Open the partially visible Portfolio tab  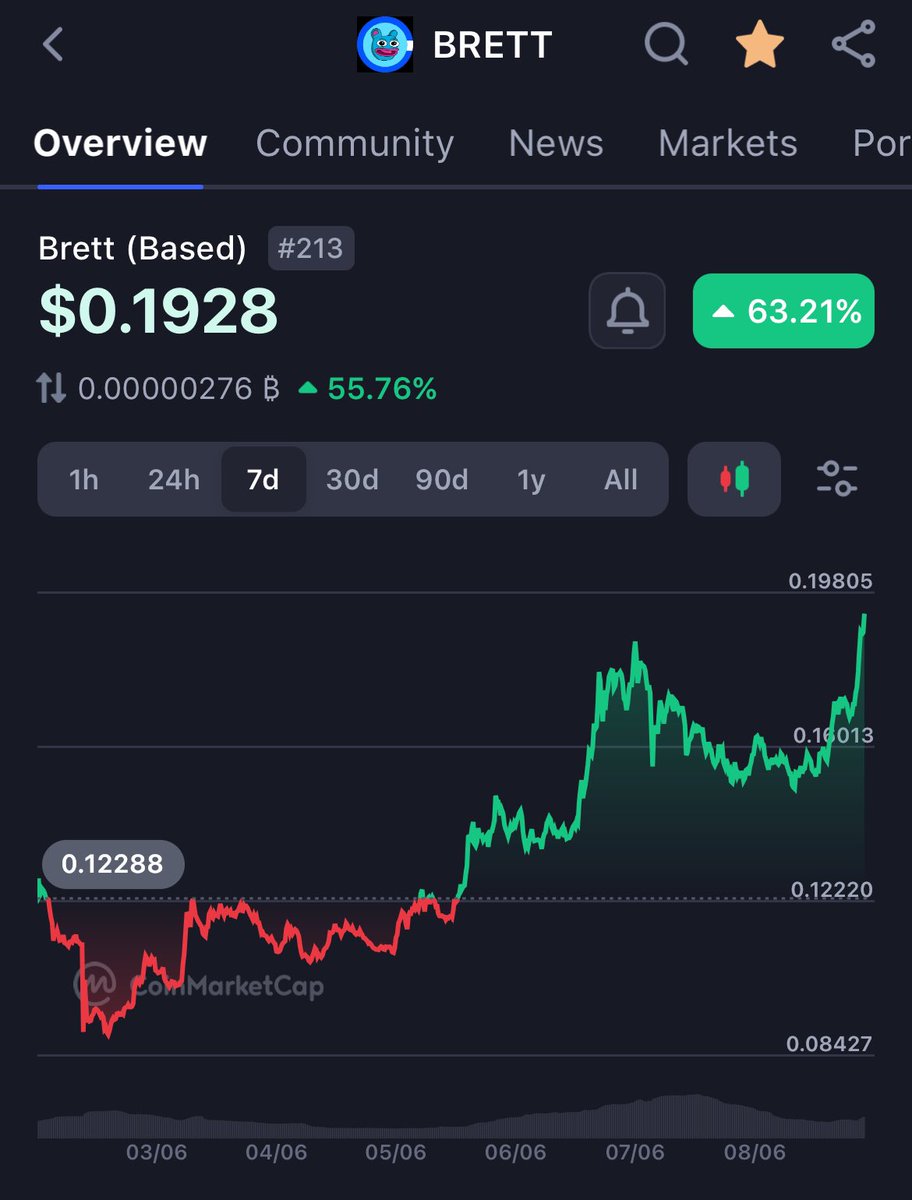pyautogui.click(x=881, y=143)
